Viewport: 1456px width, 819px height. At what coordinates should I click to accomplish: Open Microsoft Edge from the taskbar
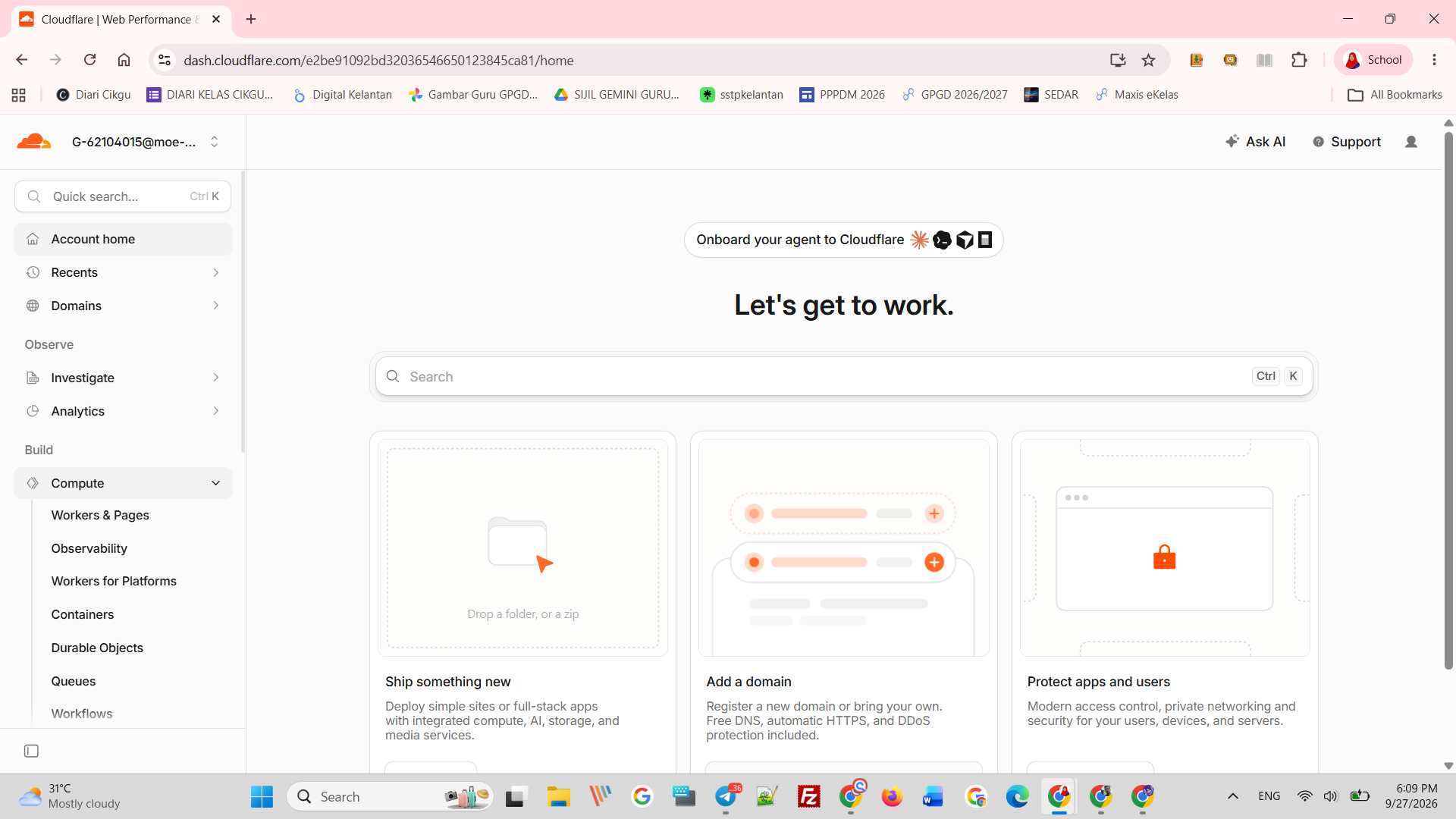pos(1017,796)
